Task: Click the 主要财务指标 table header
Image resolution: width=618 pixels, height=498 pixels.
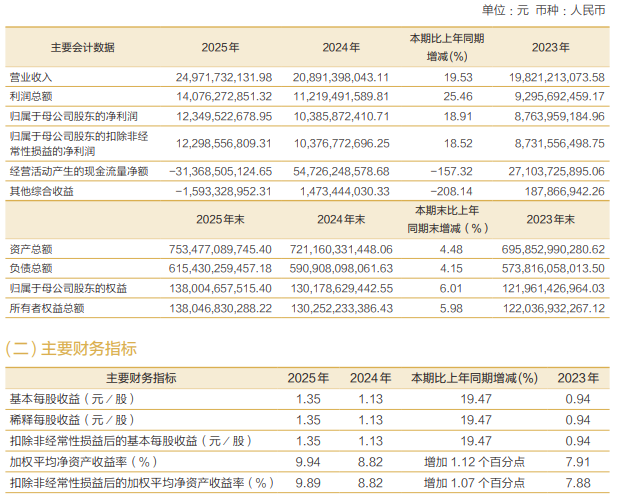Action: pos(141,378)
